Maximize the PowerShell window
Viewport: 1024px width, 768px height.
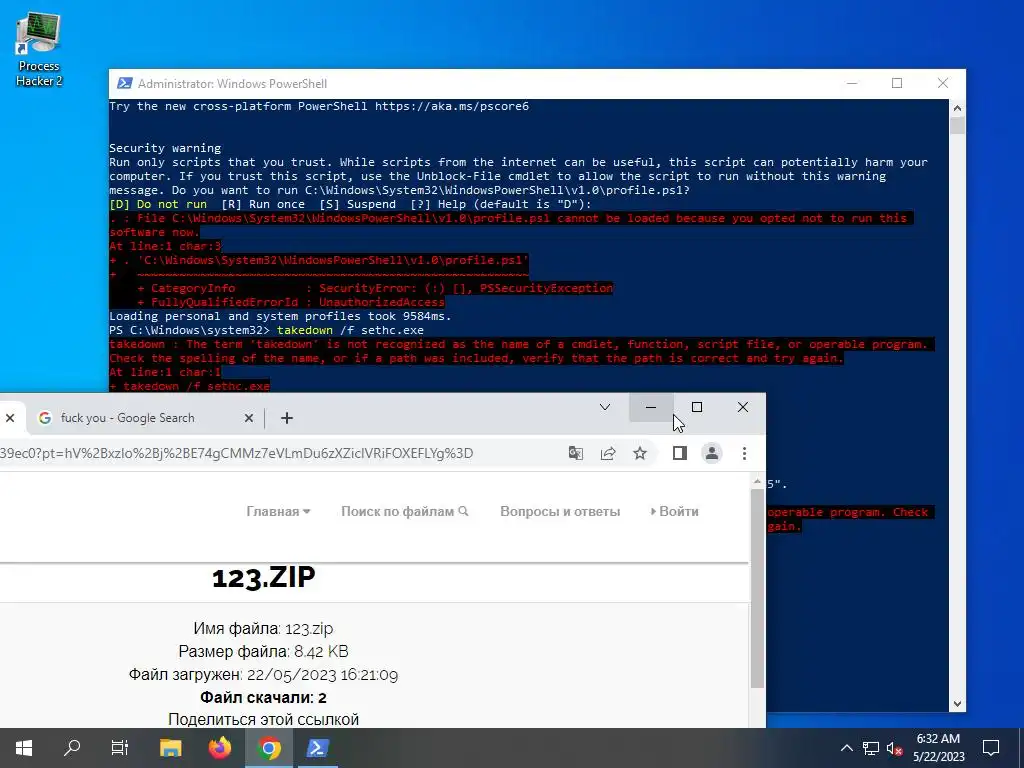coord(897,84)
